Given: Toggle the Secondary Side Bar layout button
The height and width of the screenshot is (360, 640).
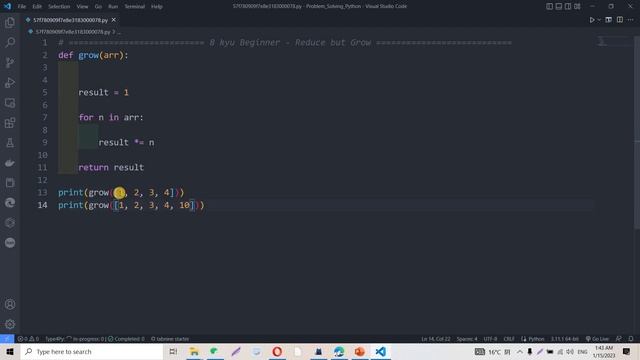Looking at the screenshot, I should [568, 6].
